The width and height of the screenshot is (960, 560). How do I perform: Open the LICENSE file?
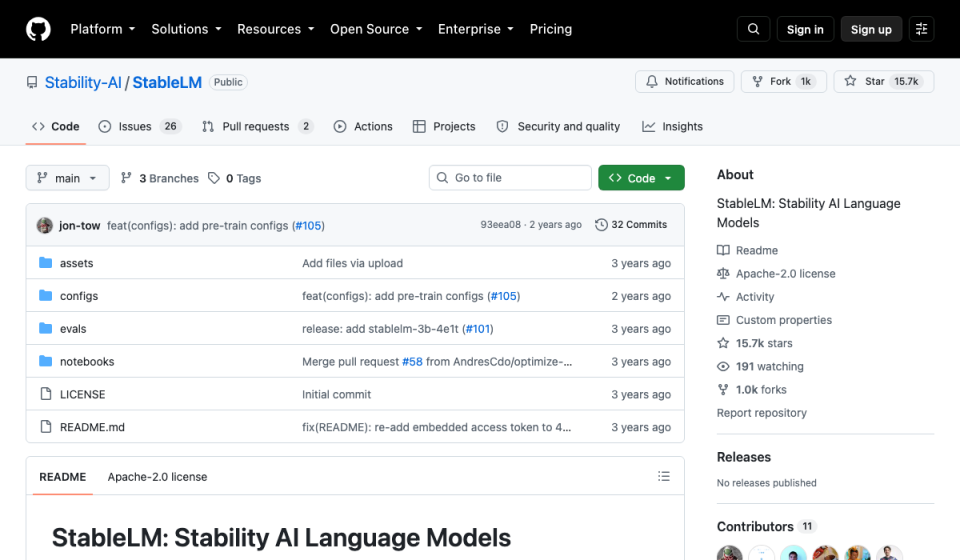click(x=83, y=395)
